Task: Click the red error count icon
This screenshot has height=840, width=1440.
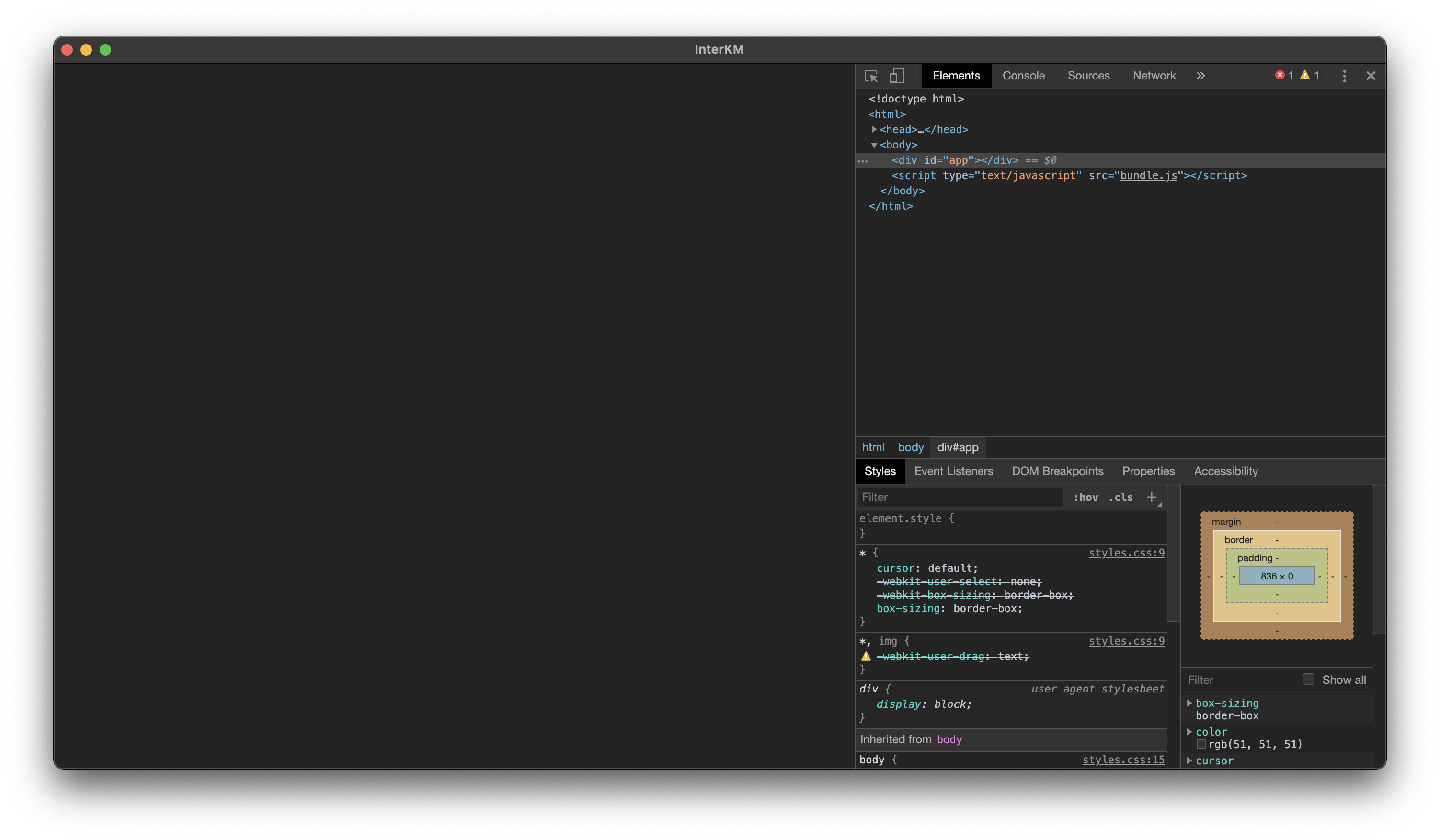Action: coord(1280,76)
